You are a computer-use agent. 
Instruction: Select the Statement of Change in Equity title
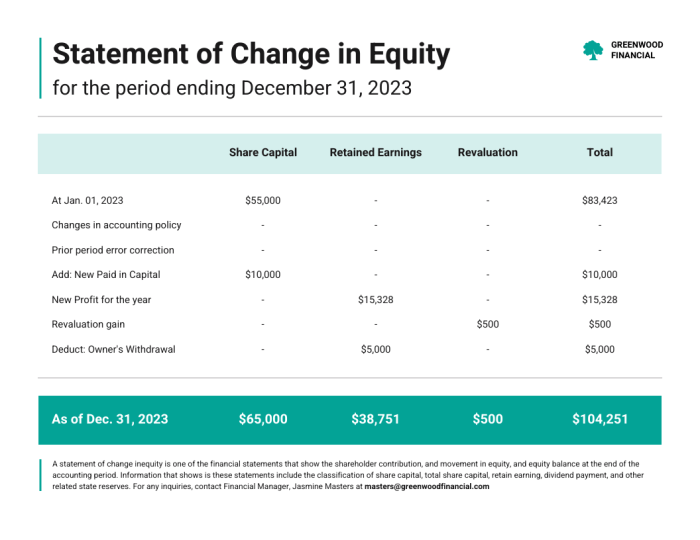(251, 54)
